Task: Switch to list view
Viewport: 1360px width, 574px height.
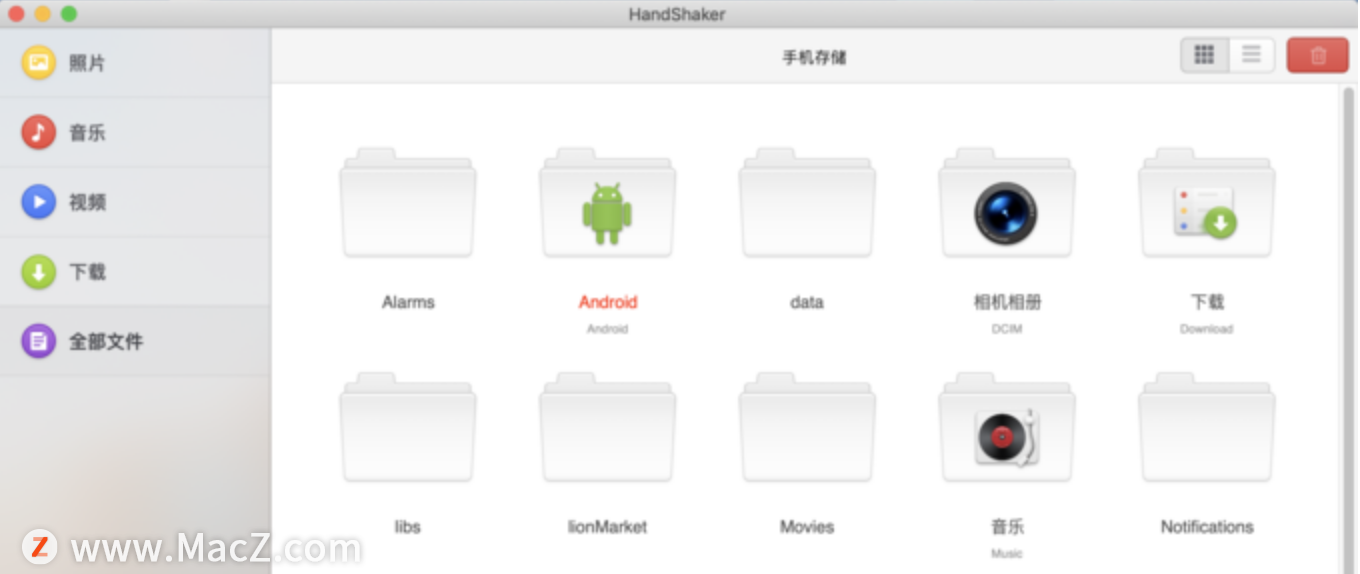Action: click(1251, 55)
